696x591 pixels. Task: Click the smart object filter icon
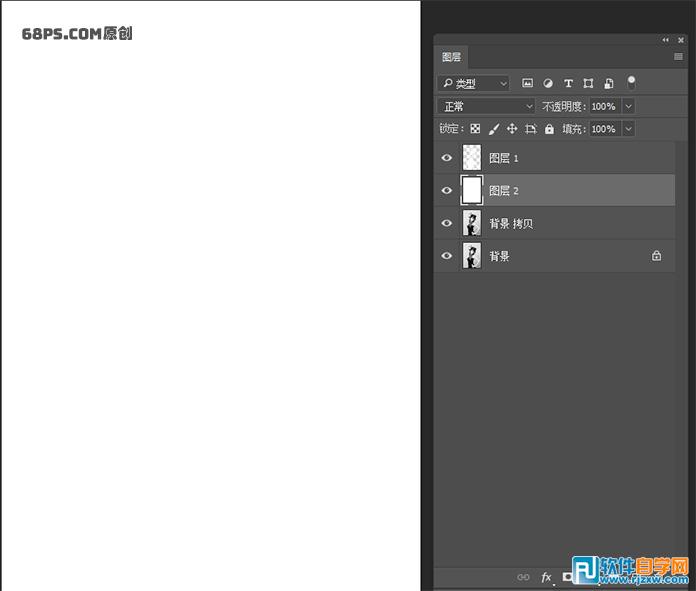point(609,83)
